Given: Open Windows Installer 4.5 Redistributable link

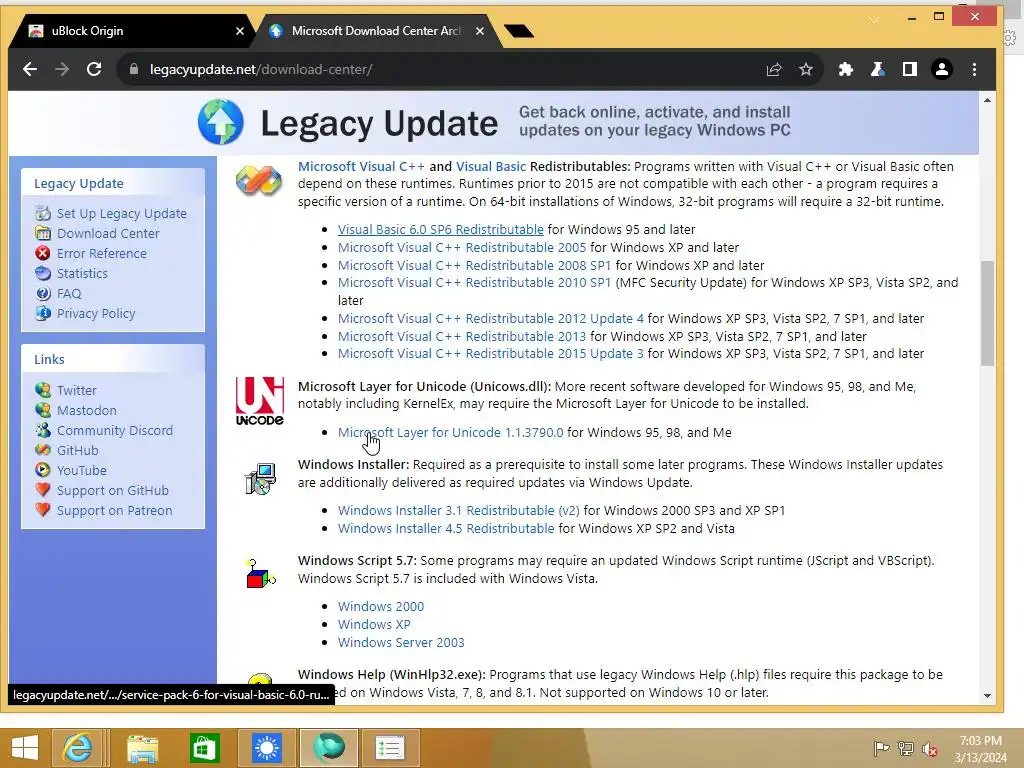Looking at the screenshot, I should (x=446, y=528).
